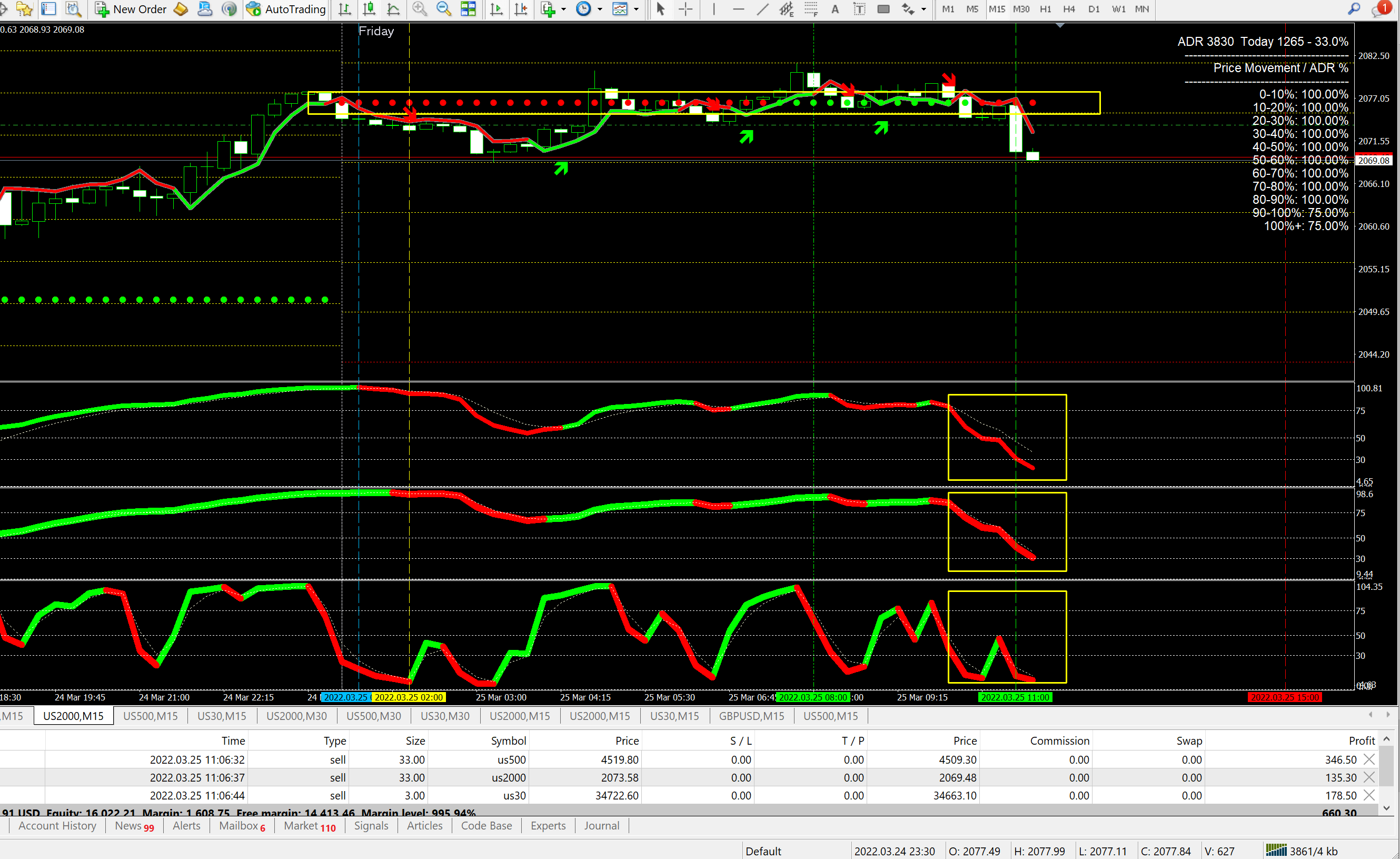Click the trade panel scrollbar down arrow

pyautogui.click(x=1386, y=808)
